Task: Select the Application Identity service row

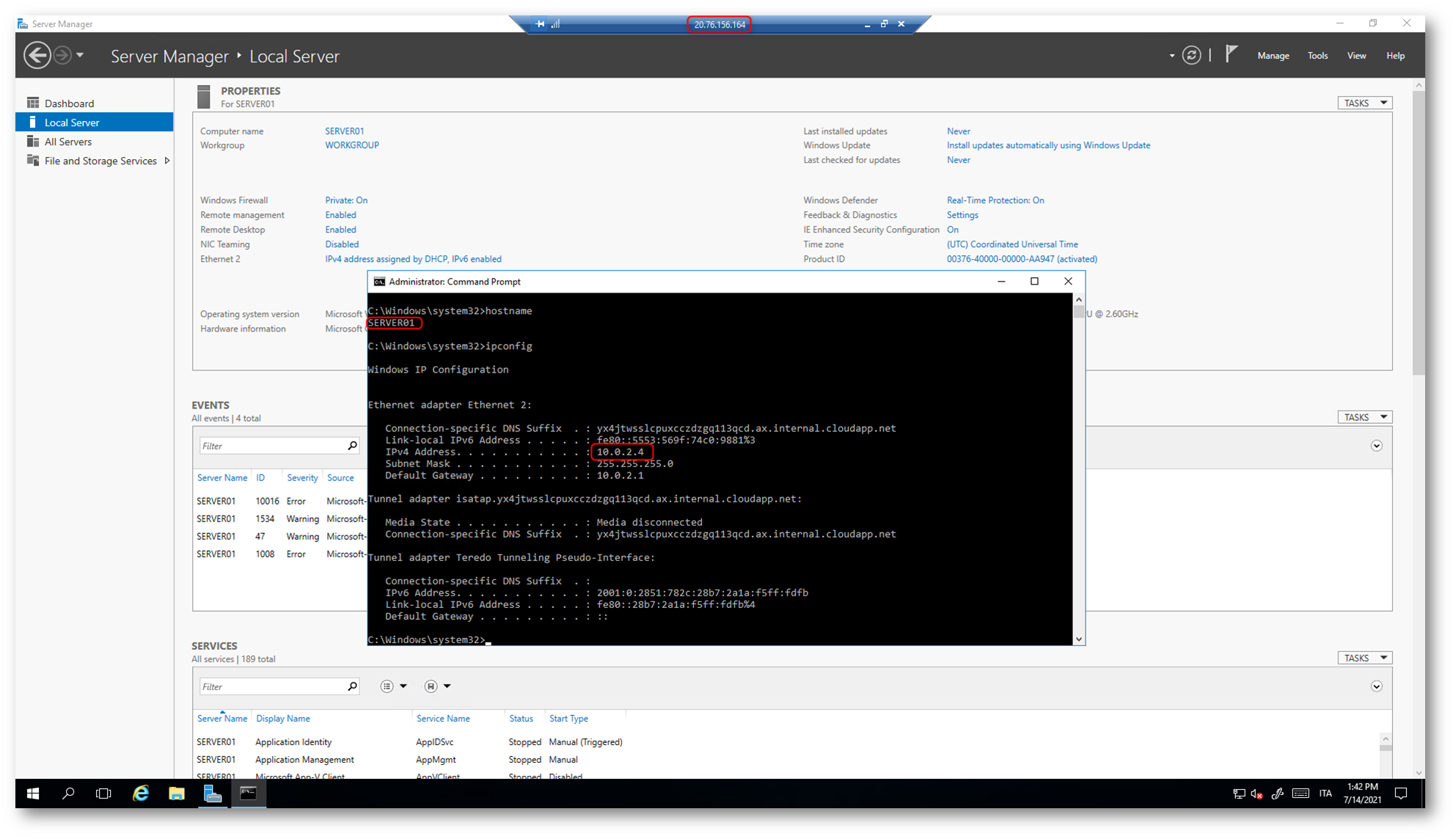Action: click(x=786, y=742)
